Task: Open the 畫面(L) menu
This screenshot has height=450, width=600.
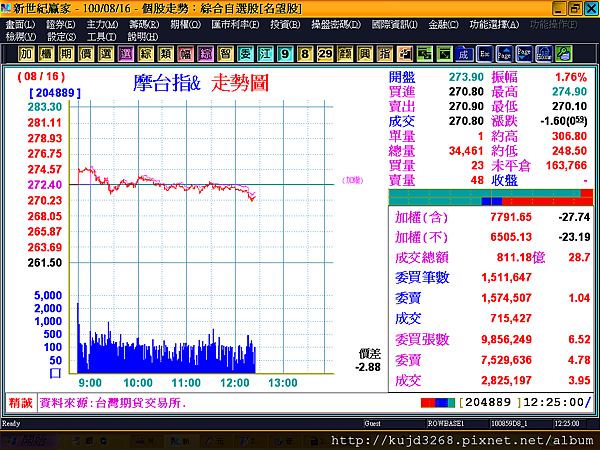Action: [20, 25]
